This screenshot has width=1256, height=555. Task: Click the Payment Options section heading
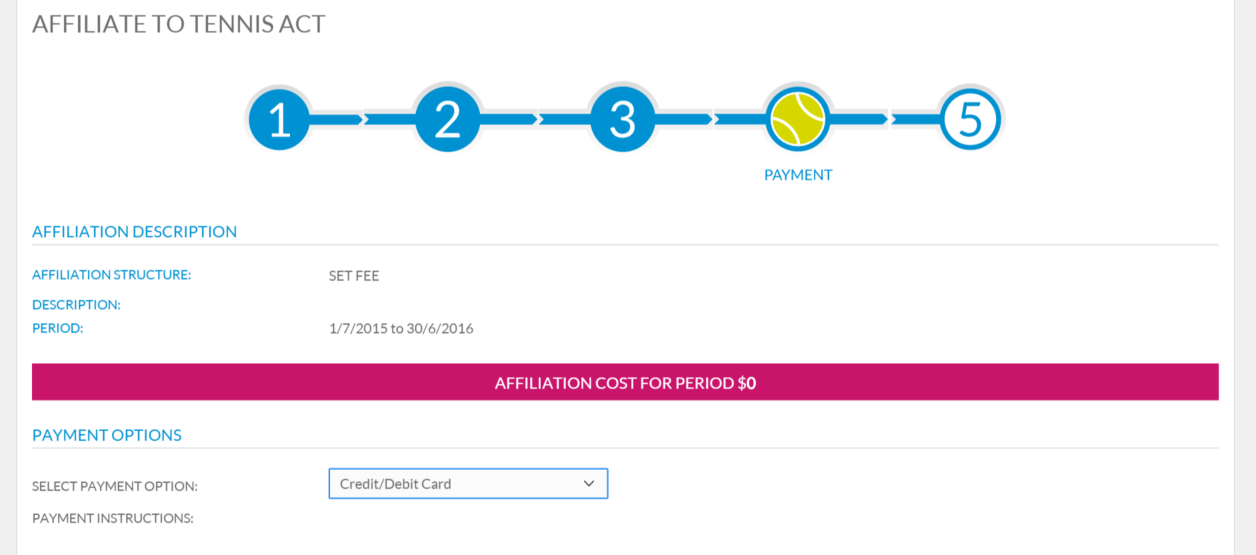pos(107,436)
